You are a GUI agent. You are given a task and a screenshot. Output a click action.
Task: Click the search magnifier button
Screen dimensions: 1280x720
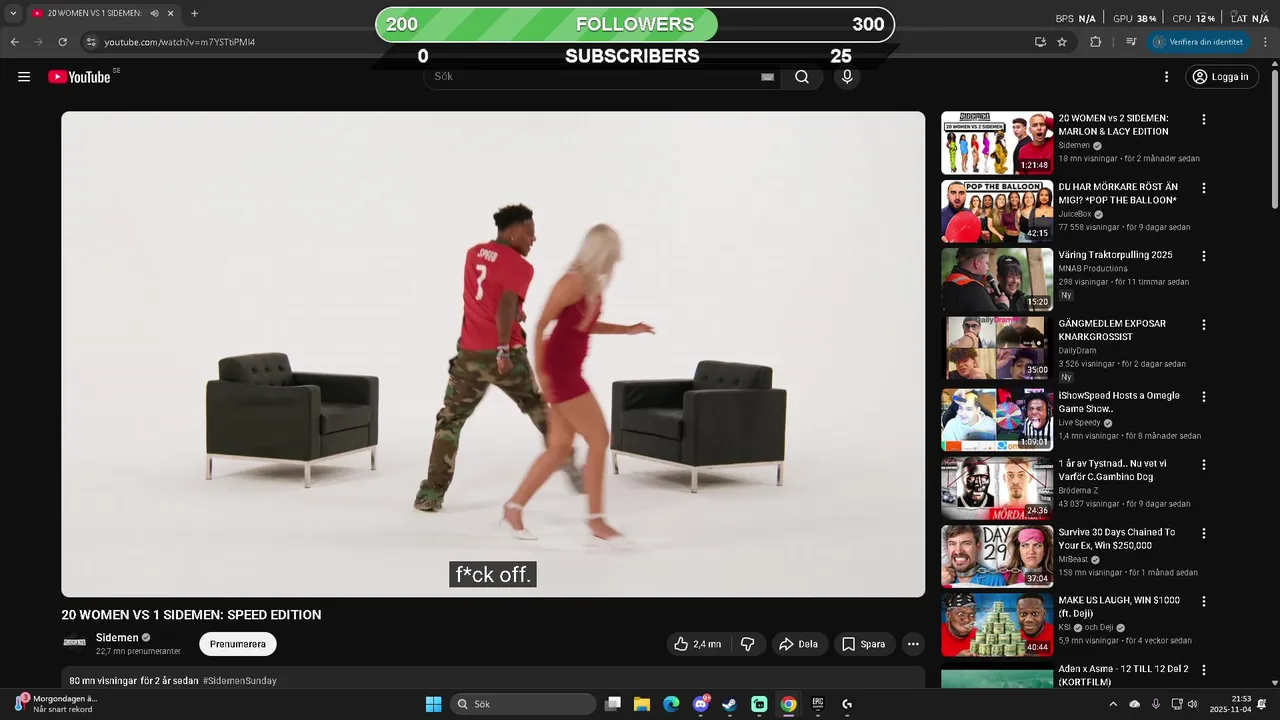click(802, 77)
